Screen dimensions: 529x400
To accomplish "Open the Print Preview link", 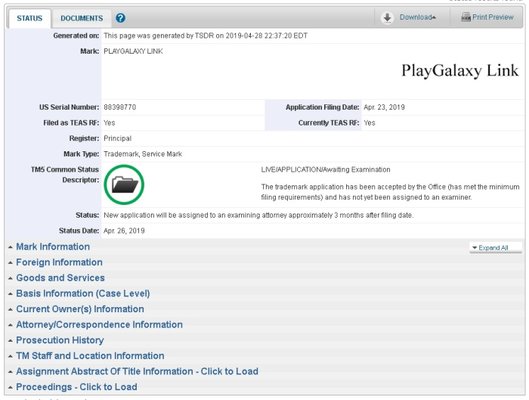I will [493, 17].
